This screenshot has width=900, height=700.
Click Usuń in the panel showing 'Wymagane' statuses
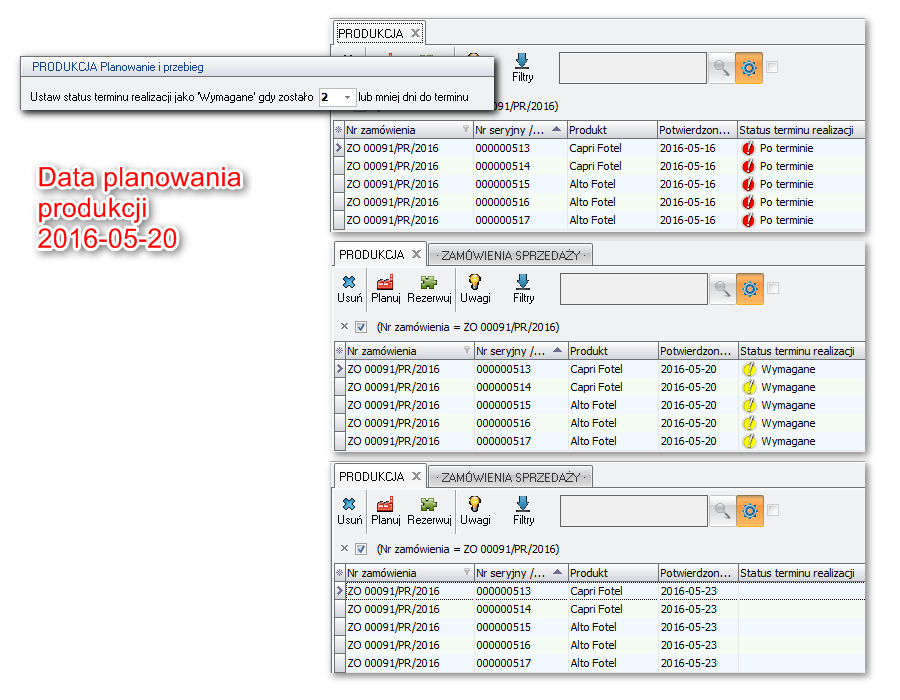(349, 288)
